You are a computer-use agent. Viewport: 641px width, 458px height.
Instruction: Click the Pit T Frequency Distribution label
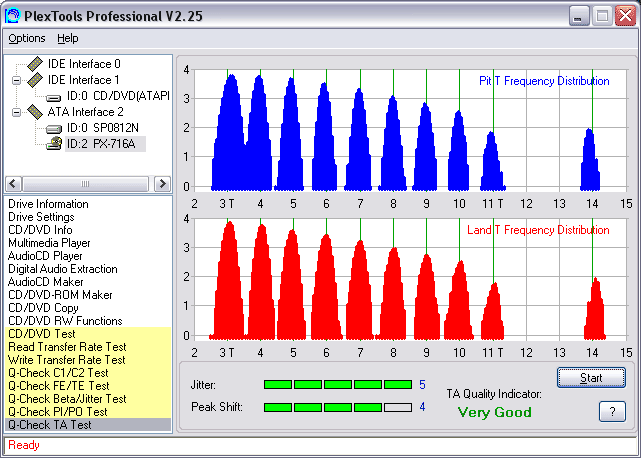click(x=544, y=81)
